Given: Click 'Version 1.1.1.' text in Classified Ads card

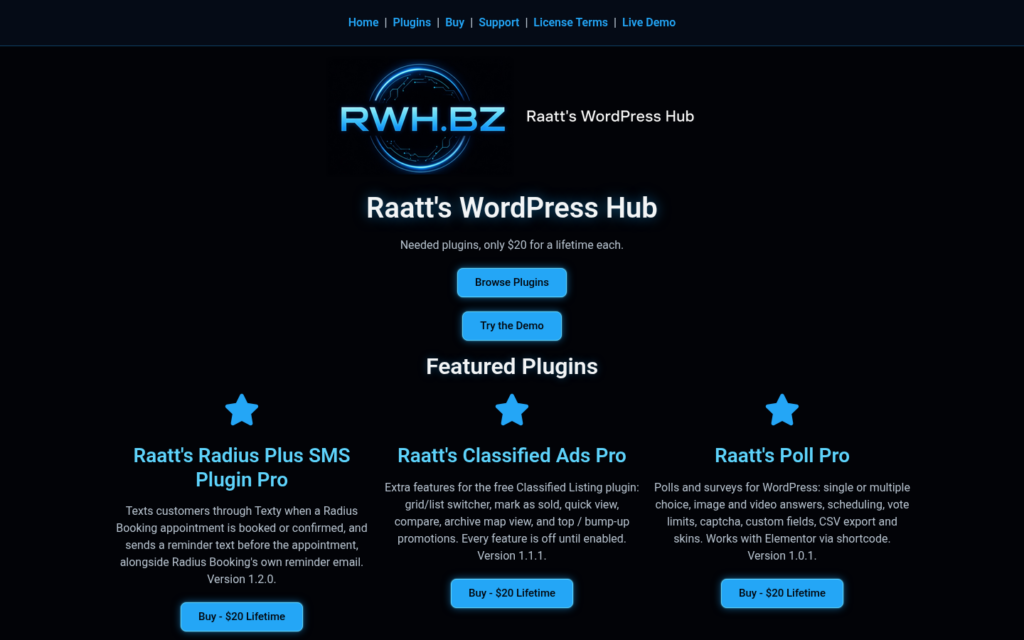Looking at the screenshot, I should [512, 556].
